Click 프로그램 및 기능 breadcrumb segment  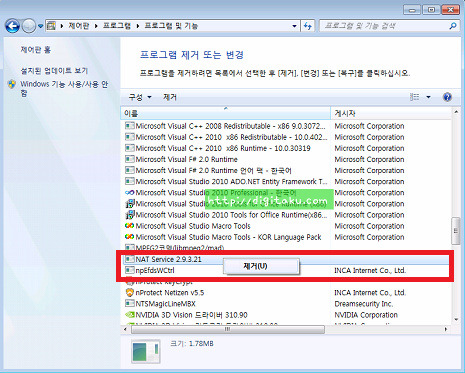point(171,26)
